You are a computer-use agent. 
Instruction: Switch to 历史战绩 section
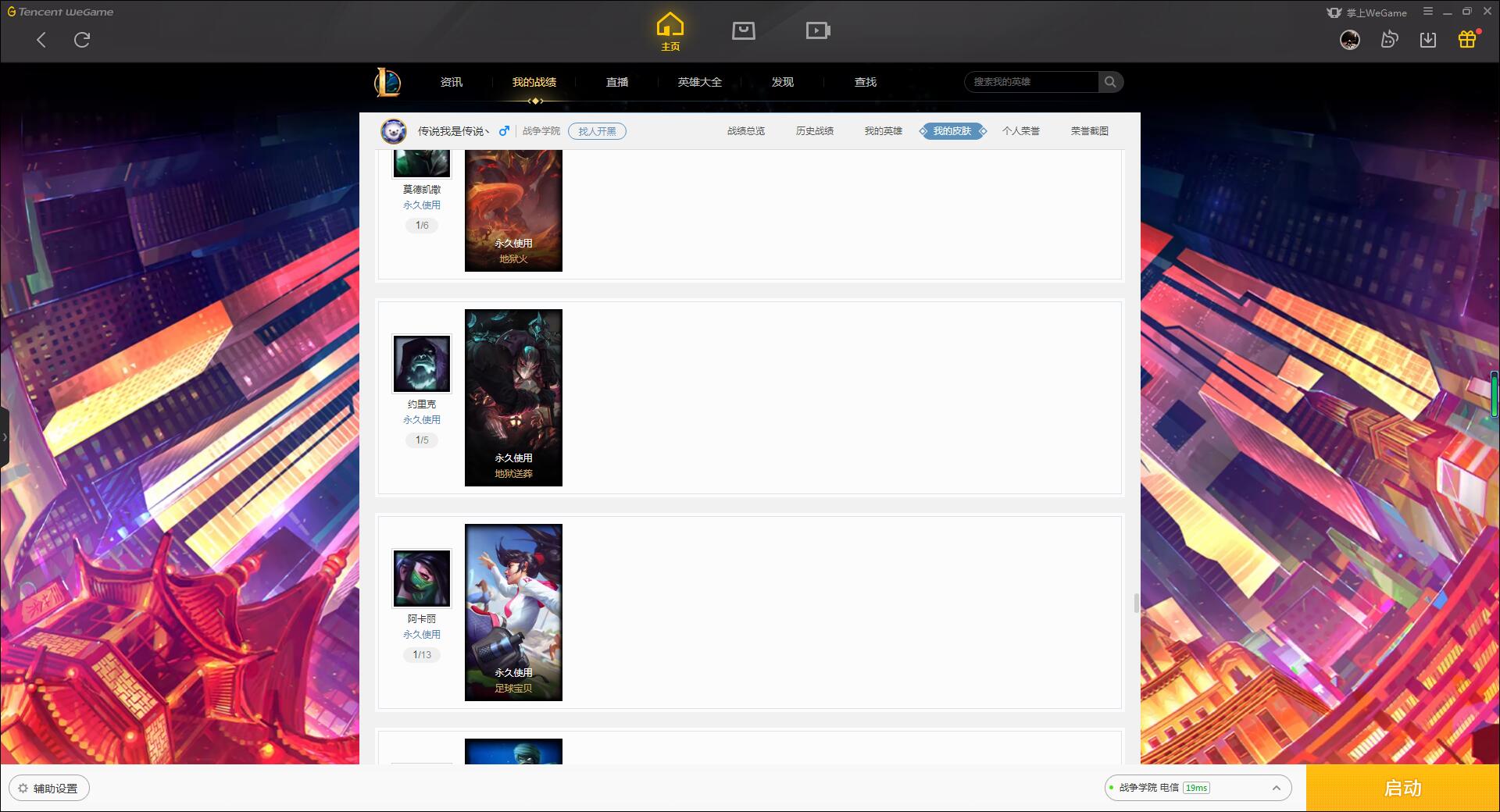815,131
